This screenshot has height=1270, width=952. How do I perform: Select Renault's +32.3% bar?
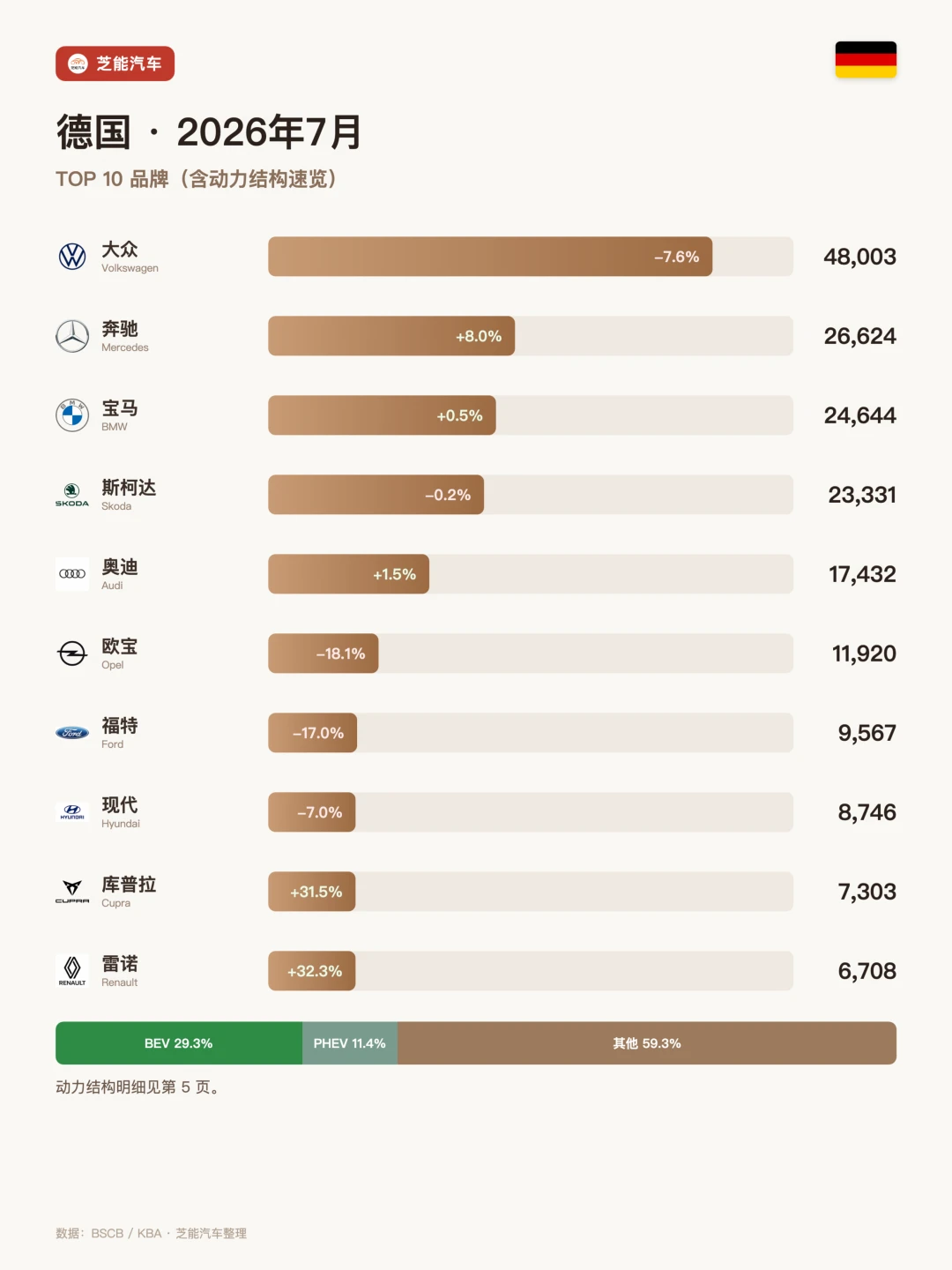pyautogui.click(x=312, y=971)
